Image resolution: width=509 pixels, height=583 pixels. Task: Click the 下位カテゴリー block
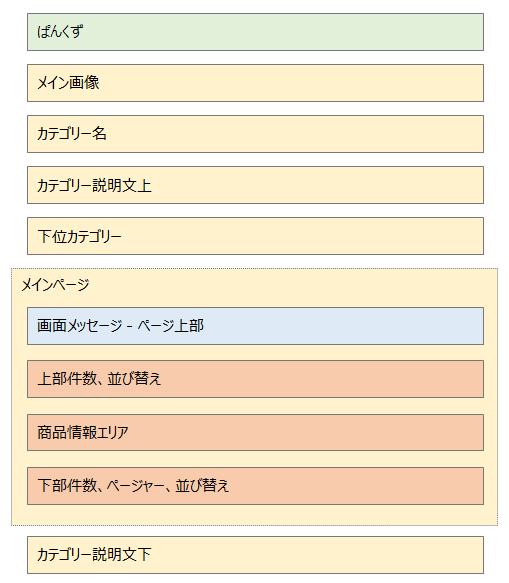(255, 236)
